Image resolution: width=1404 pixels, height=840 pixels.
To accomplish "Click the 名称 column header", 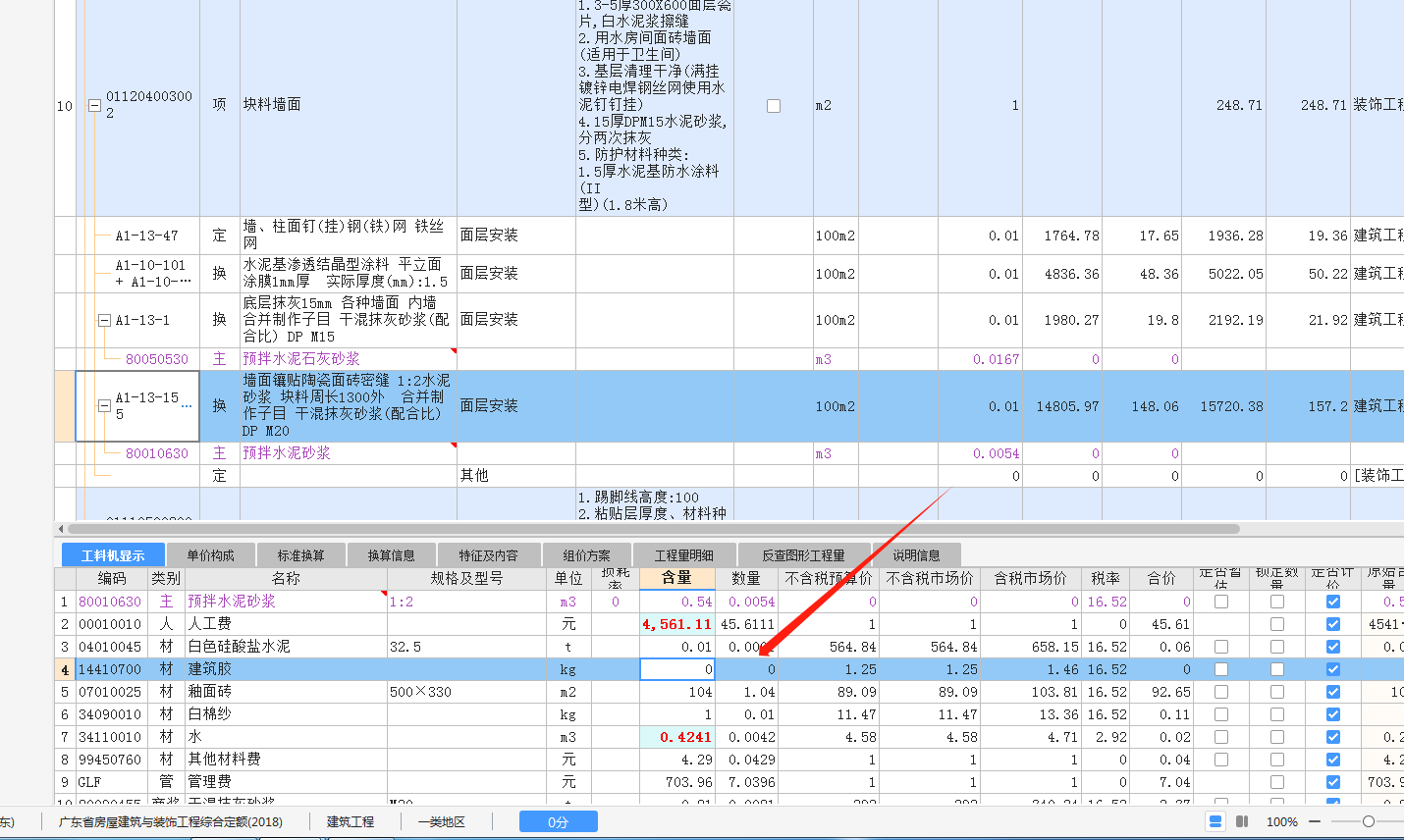I will [286, 578].
